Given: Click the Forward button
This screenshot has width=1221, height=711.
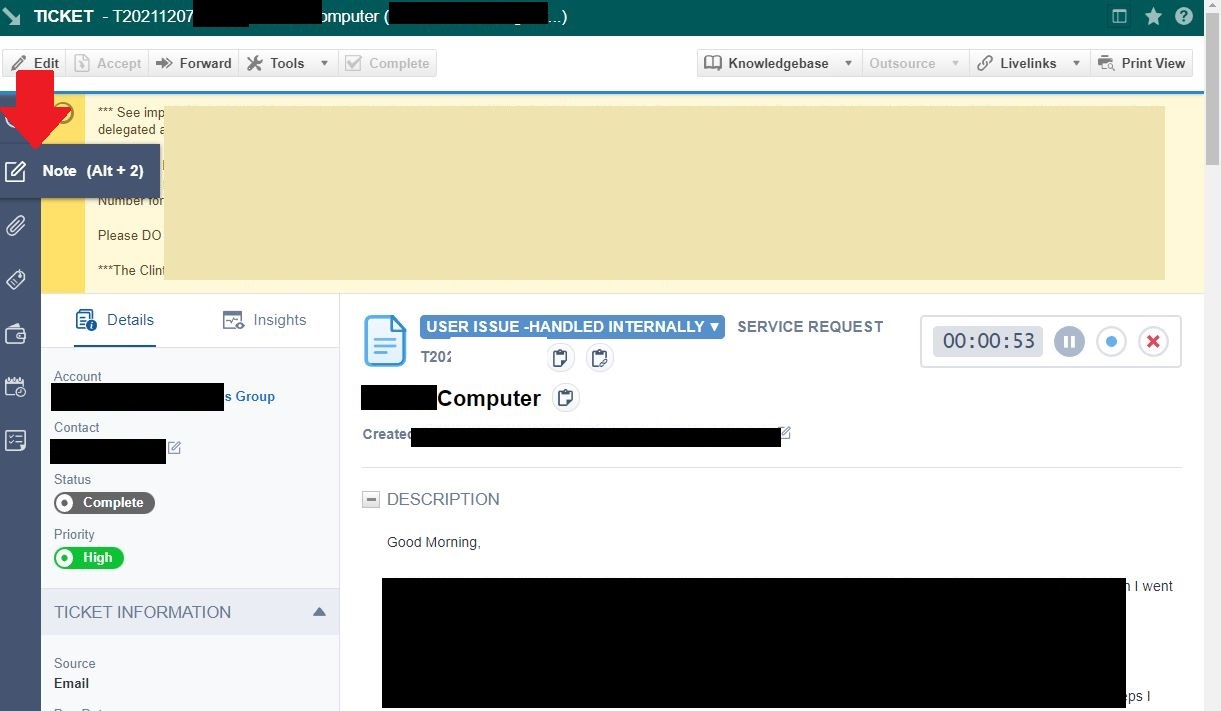Looking at the screenshot, I should 194,63.
